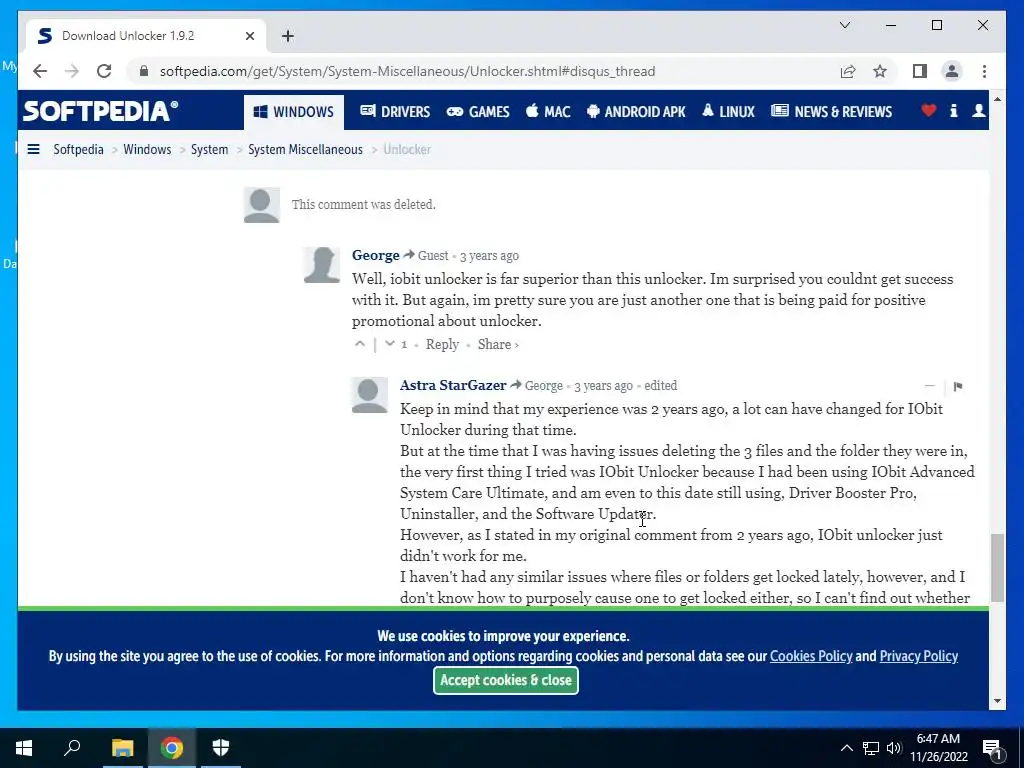Click George's avatar image
Image resolution: width=1024 pixels, height=768 pixels.
(322, 265)
